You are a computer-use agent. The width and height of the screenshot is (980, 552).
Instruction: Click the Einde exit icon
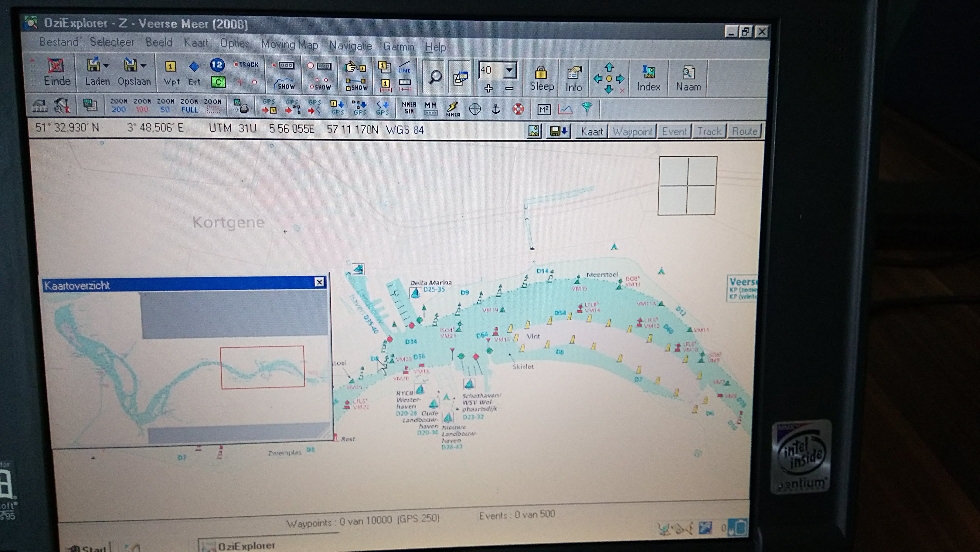pyautogui.click(x=56, y=66)
